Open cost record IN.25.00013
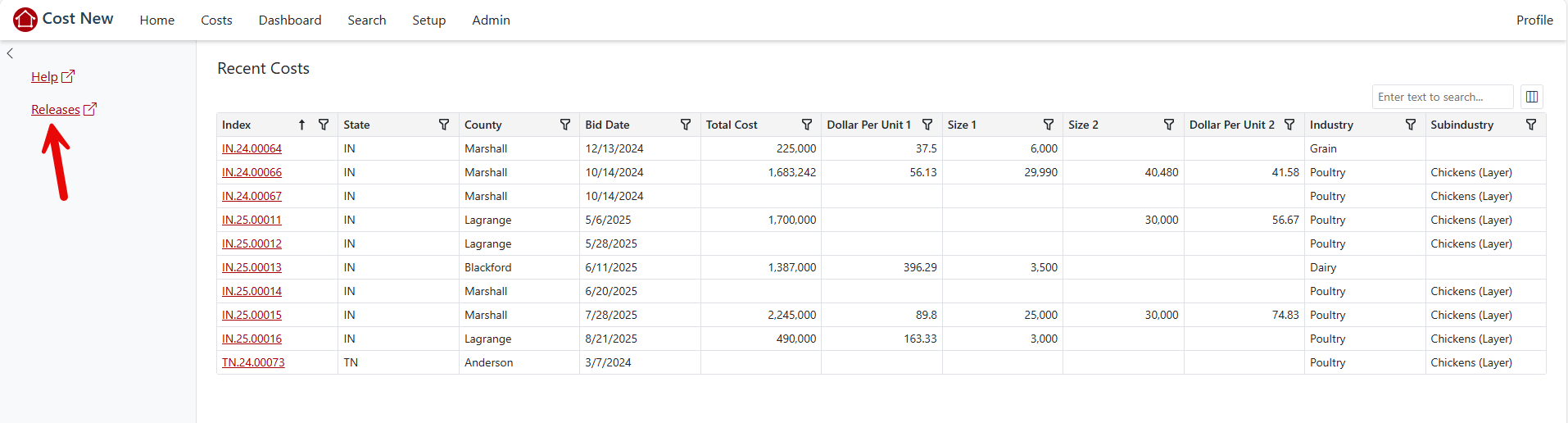Viewport: 1568px width, 423px height. click(252, 267)
